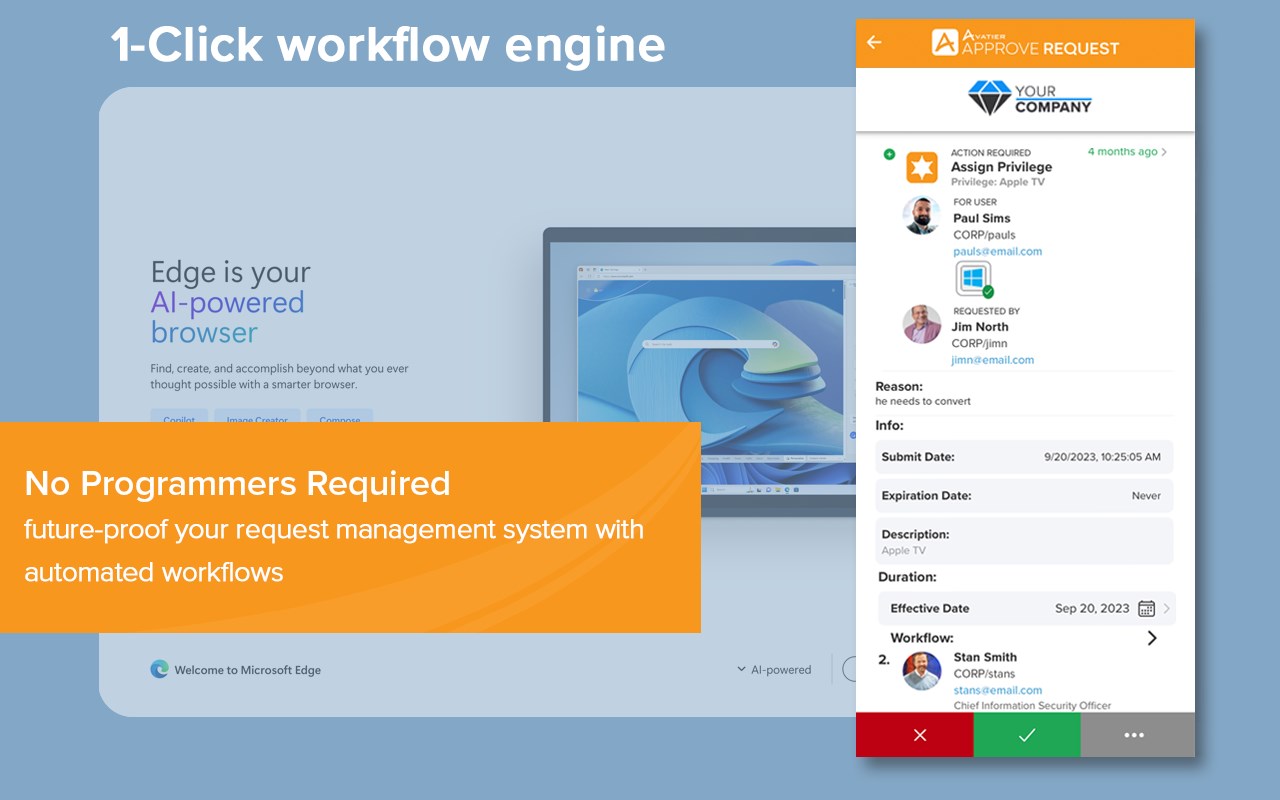Click the stans@email.com email link
This screenshot has width=1280, height=800.
998,690
